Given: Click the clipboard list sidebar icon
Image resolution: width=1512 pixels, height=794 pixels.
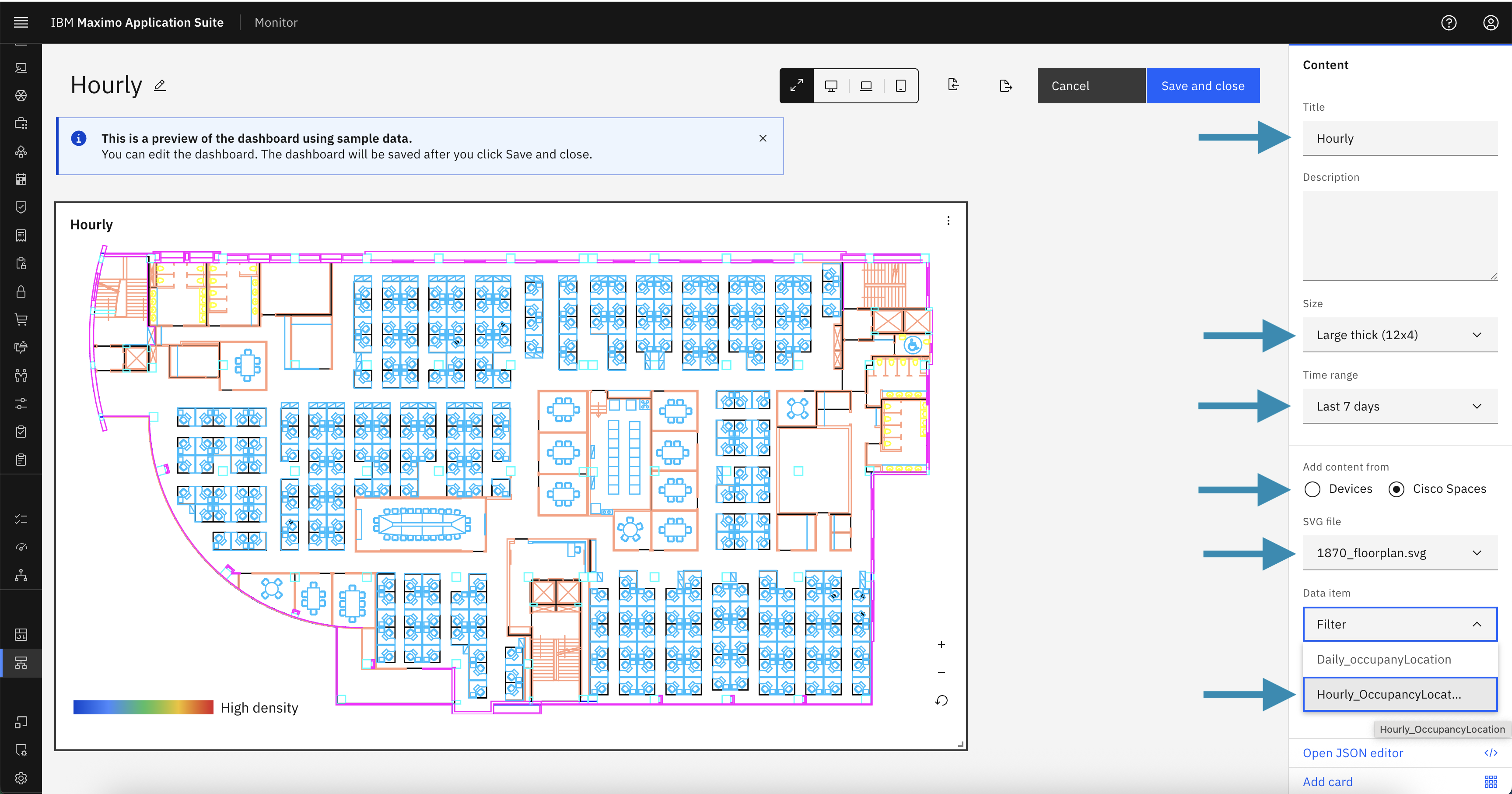Looking at the screenshot, I should [x=21, y=460].
